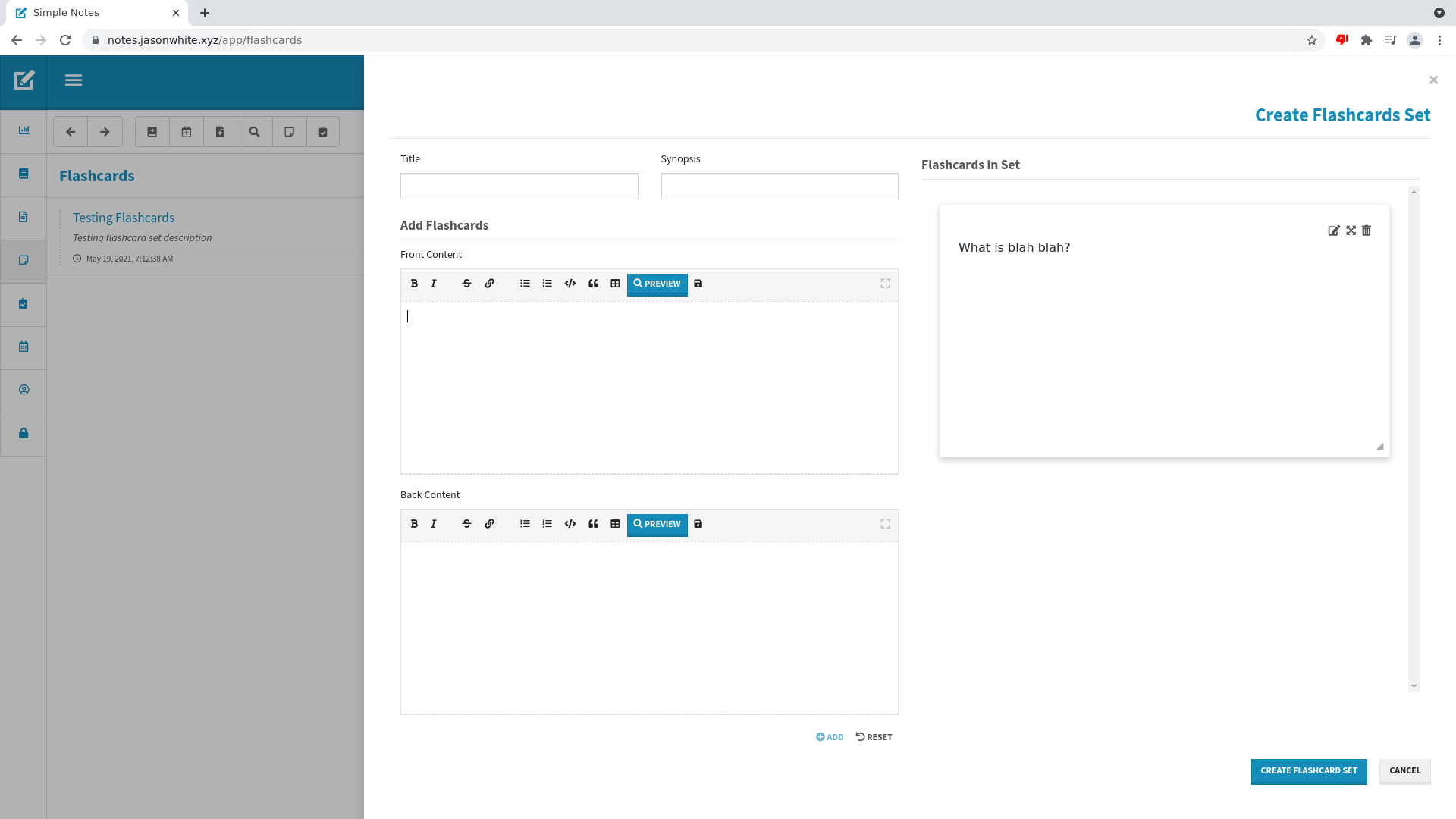Screen dimensions: 1456x819
Task: Edit the 'What is blah blah?' flashcard
Action: 1333,231
